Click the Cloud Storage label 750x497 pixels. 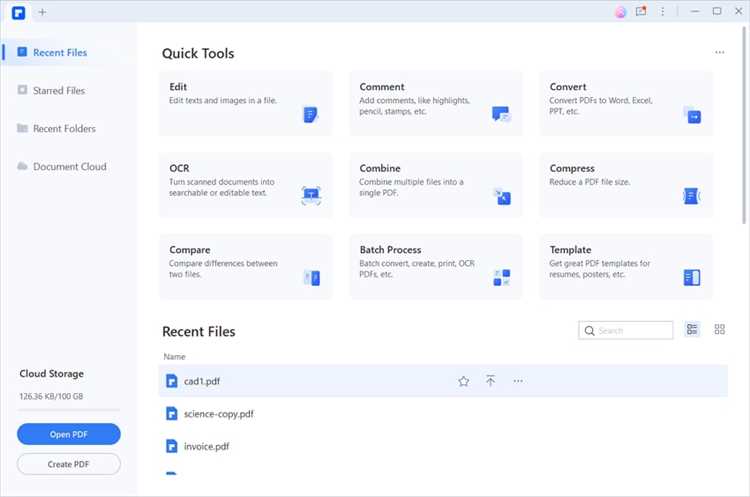pos(52,374)
